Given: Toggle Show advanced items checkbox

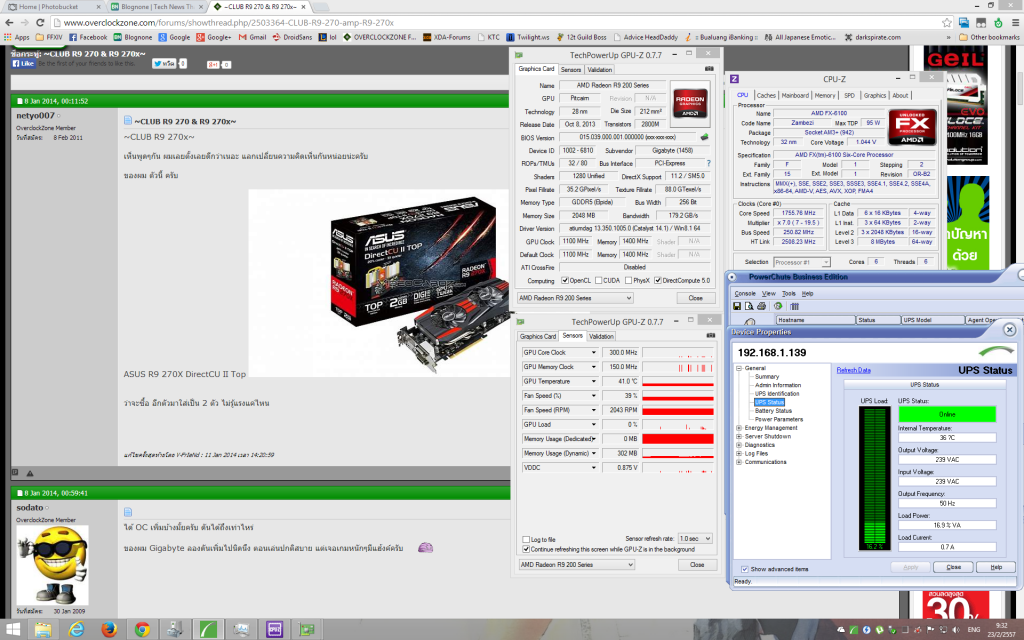Looking at the screenshot, I should coord(744,569).
